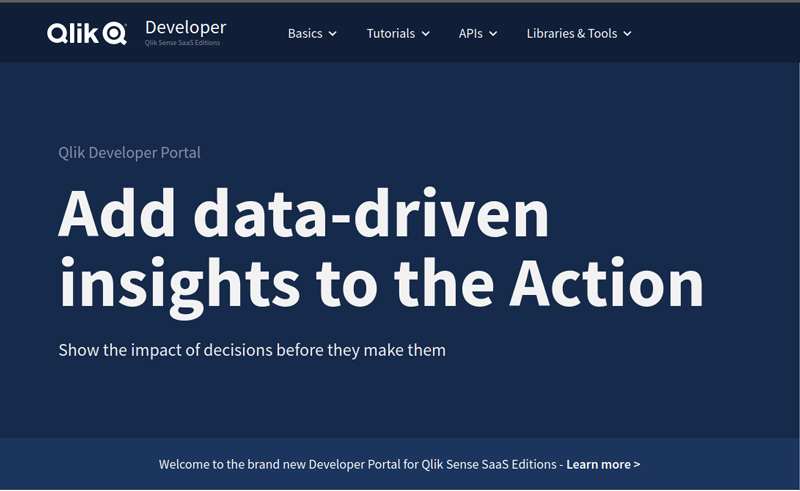800x491 pixels.
Task: Expand the chevron next to APIs
Action: coord(493,34)
